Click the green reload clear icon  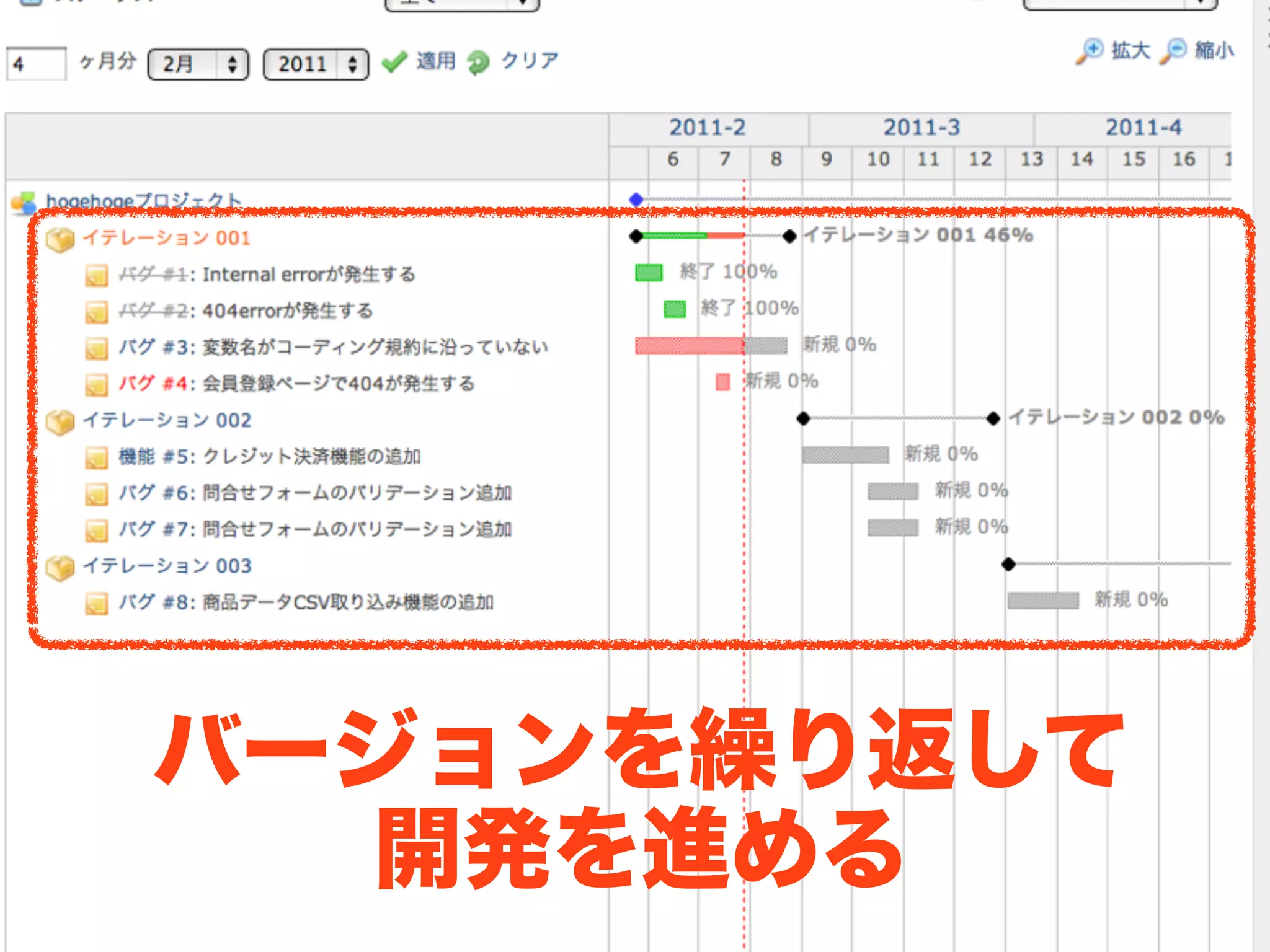point(478,63)
